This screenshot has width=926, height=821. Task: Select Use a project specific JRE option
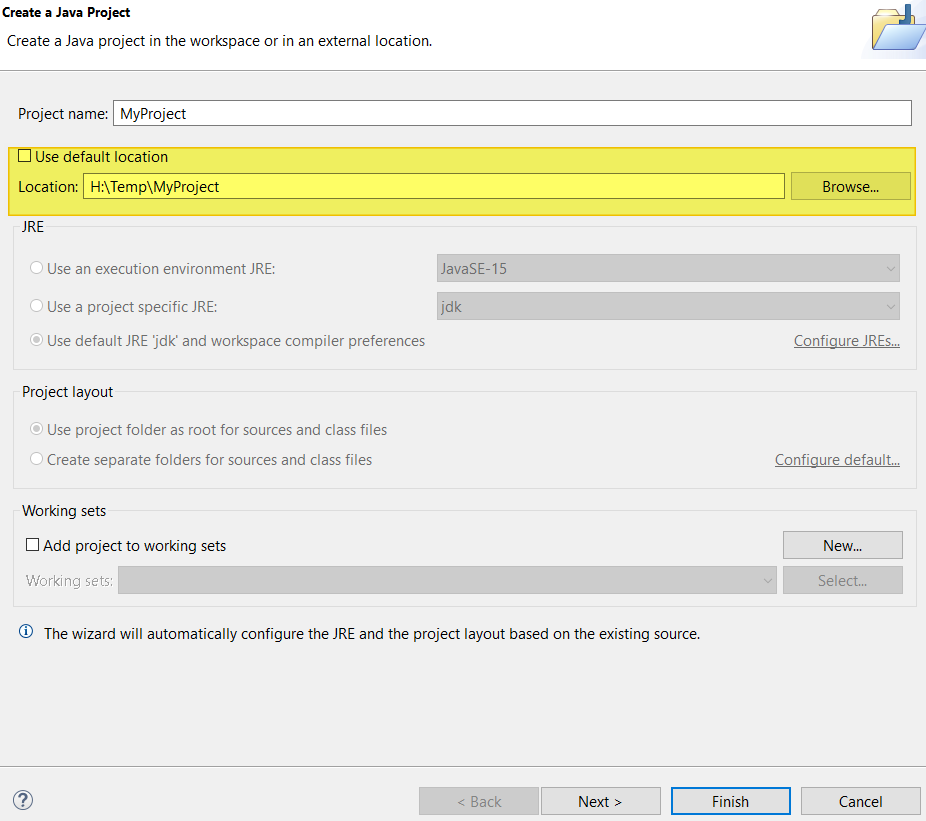(37, 306)
